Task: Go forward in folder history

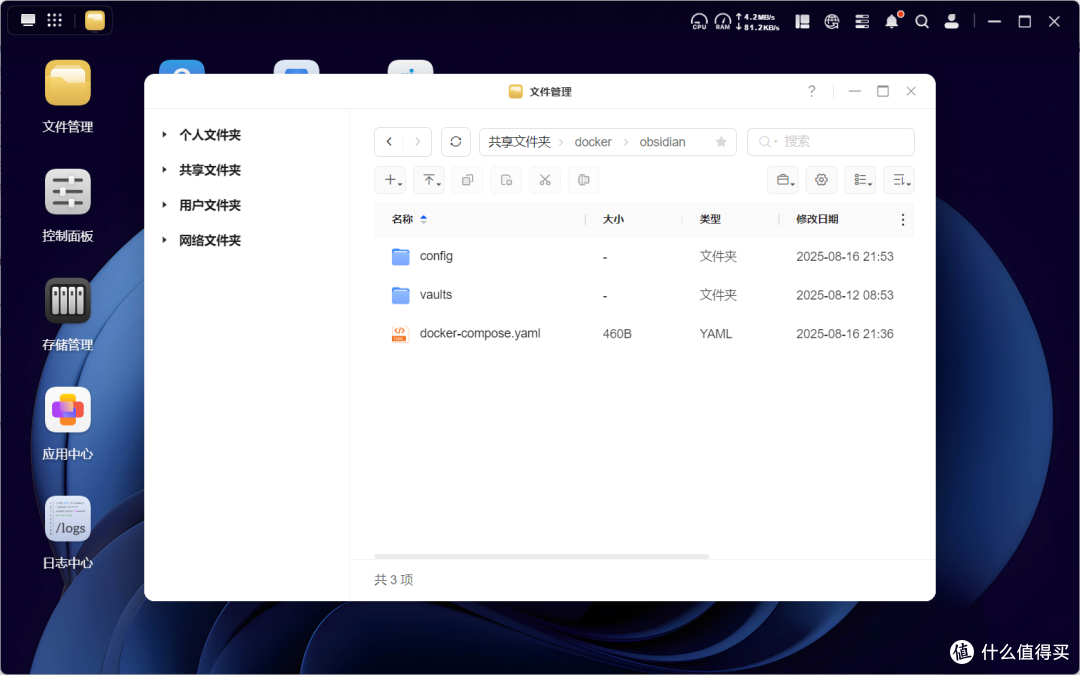Action: pyautogui.click(x=417, y=142)
